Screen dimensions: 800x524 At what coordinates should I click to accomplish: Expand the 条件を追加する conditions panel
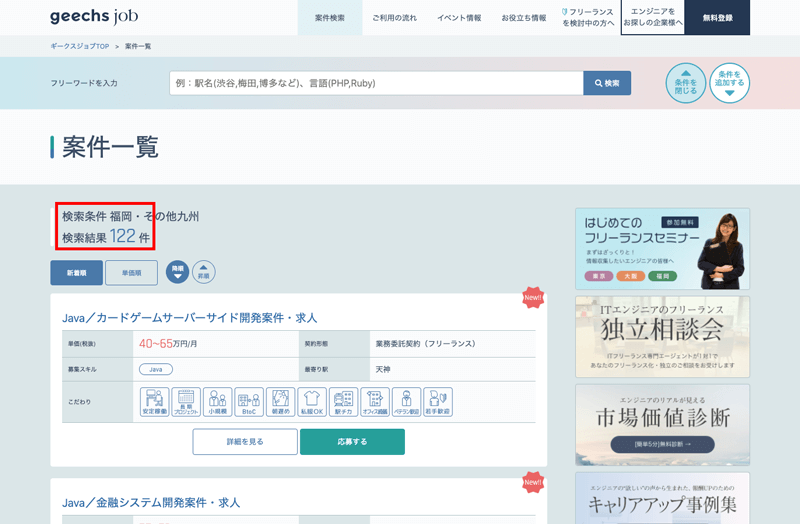point(730,83)
